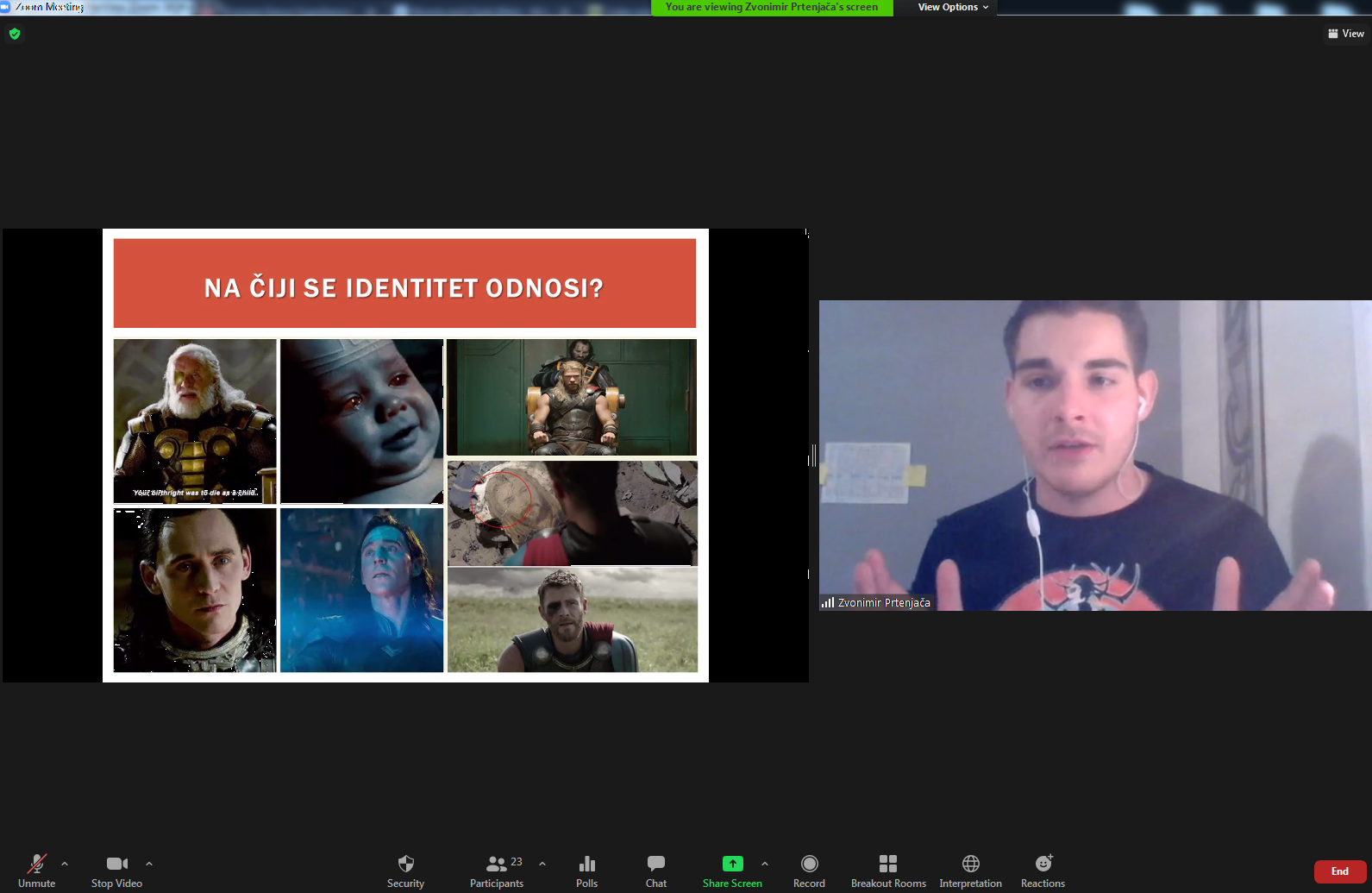End the meeting
Image resolution: width=1372 pixels, height=893 pixels.
(1340, 871)
